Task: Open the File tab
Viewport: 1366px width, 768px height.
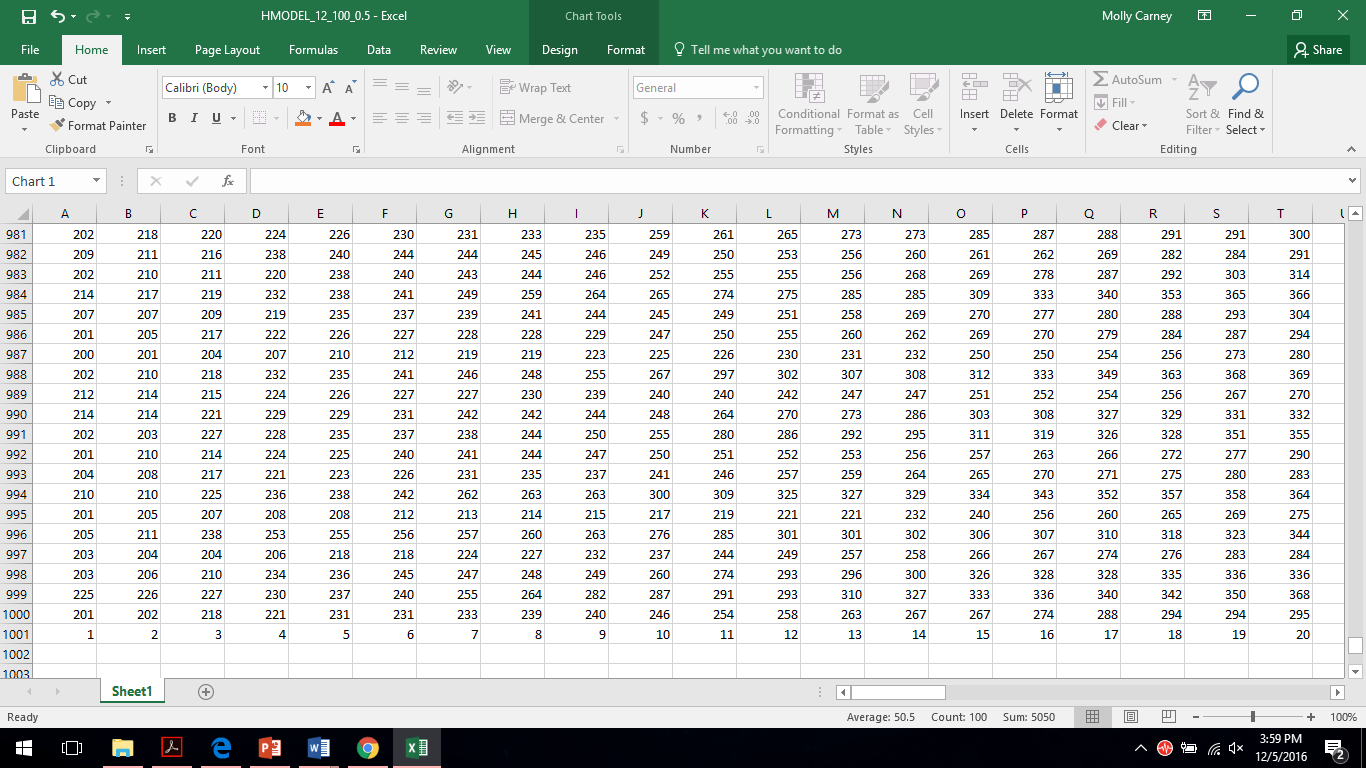Action: pyautogui.click(x=30, y=50)
